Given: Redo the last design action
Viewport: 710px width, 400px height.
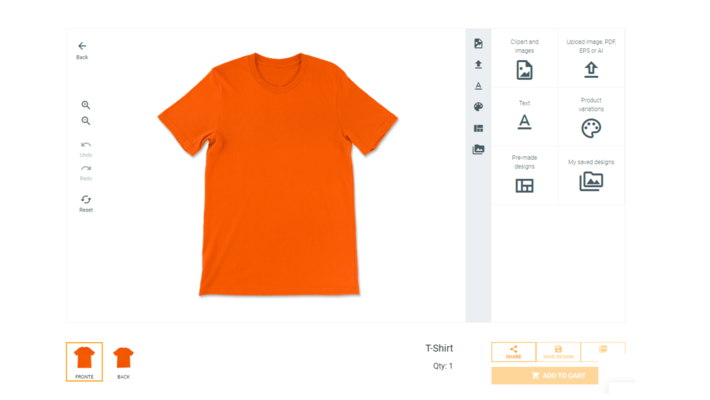Looking at the screenshot, I should [x=86, y=170].
